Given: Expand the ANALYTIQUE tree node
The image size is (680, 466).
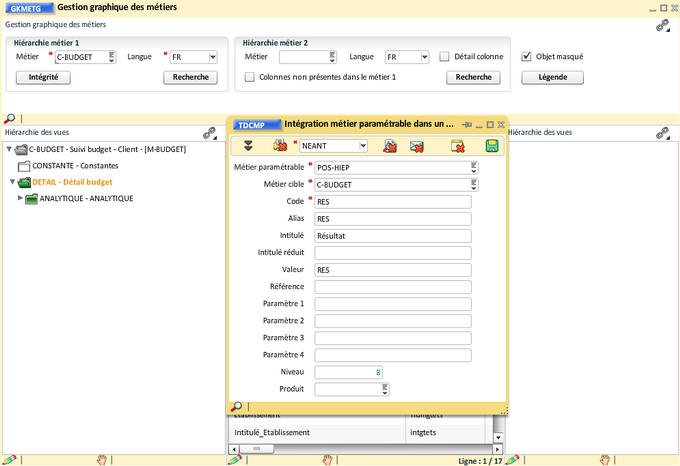Looking at the screenshot, I should click(x=20, y=198).
